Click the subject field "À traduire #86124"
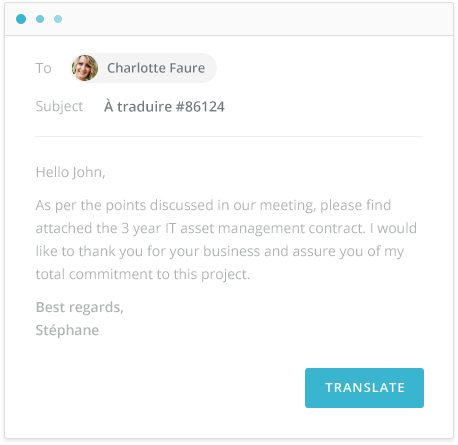The width and height of the screenshot is (458, 445). point(164,107)
